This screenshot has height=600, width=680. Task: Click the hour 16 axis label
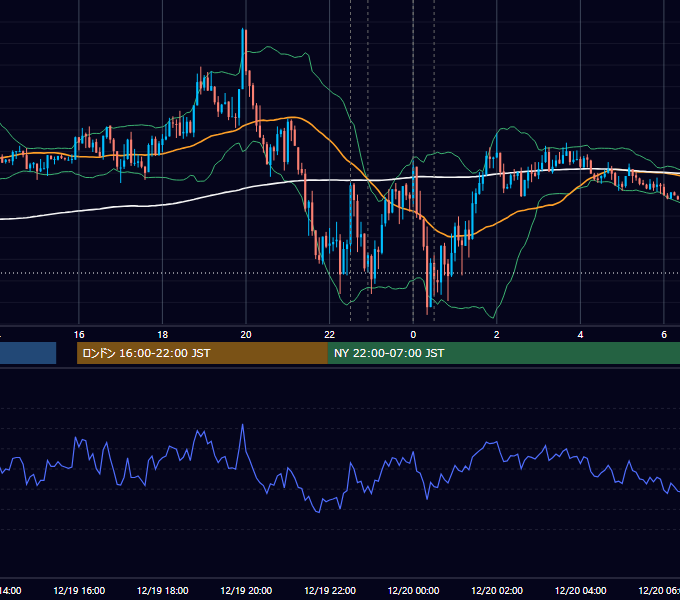click(x=79, y=335)
